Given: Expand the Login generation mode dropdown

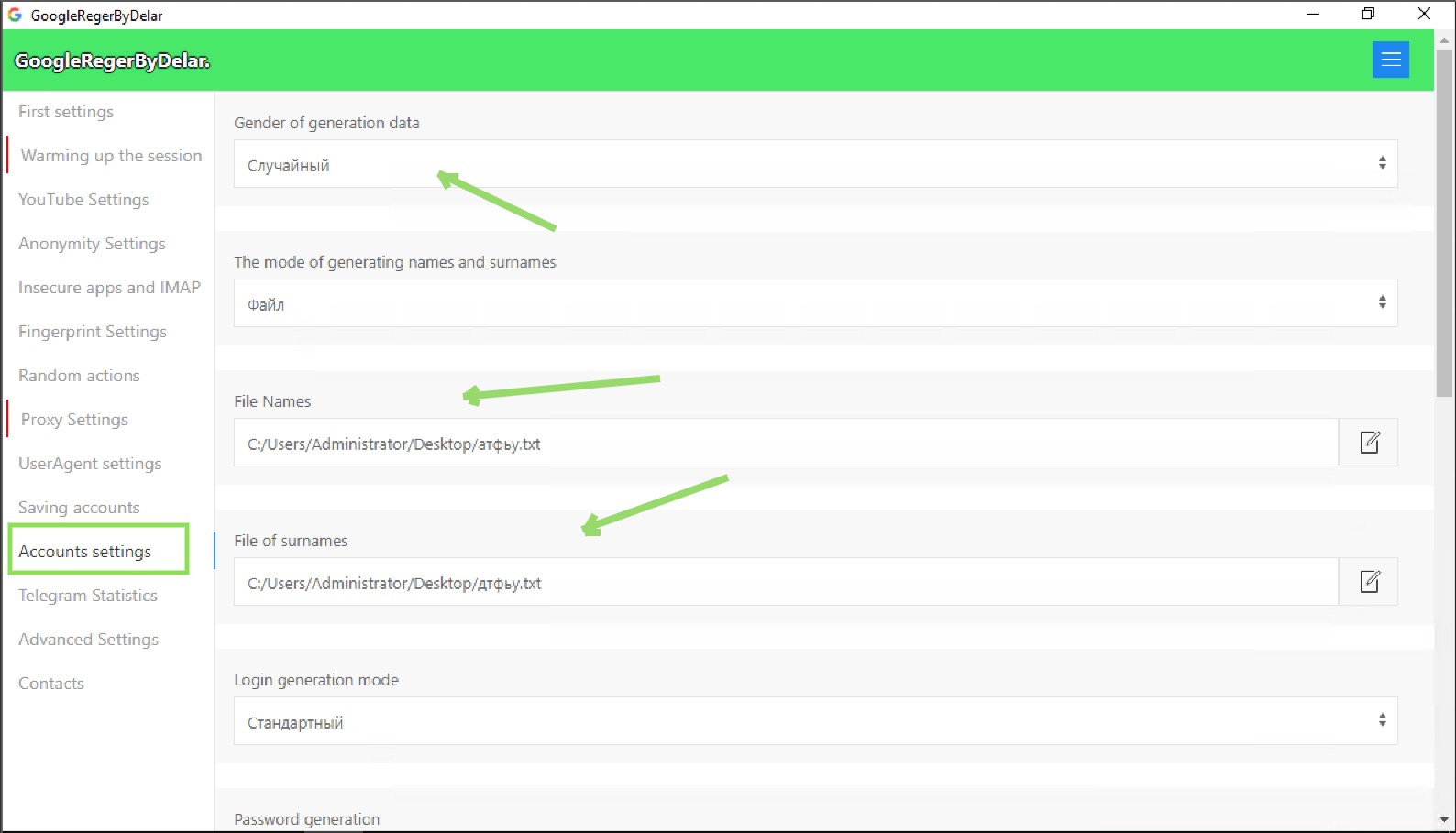Looking at the screenshot, I should pyautogui.click(x=815, y=721).
